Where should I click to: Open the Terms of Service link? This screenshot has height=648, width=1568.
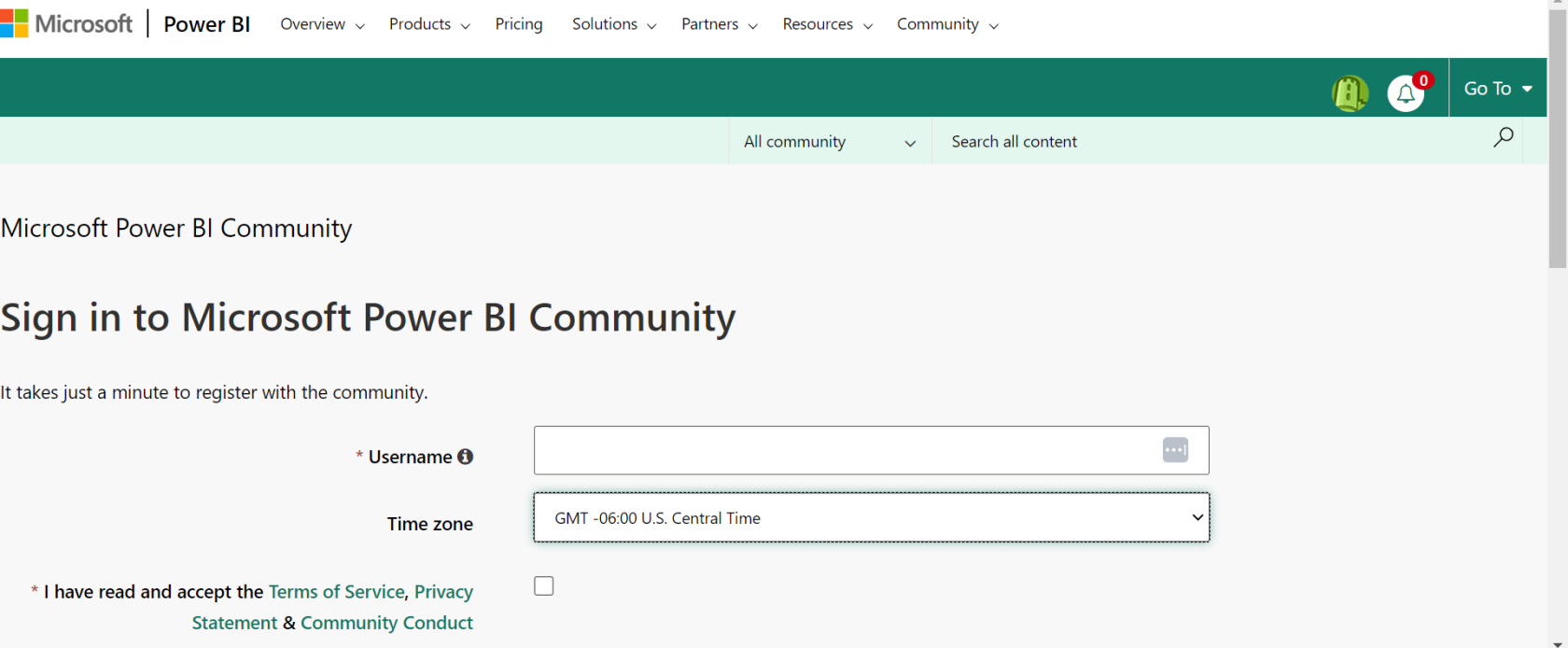tap(336, 591)
